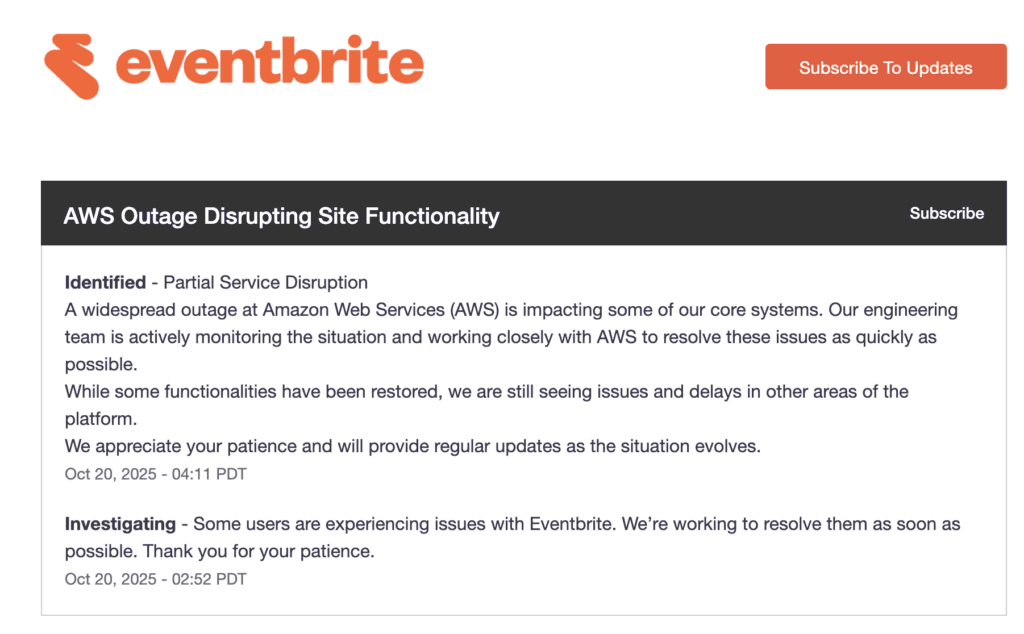Viewport: 1024px width, 634px height.
Task: Click the Eventbrite wordmark text
Action: (270, 62)
